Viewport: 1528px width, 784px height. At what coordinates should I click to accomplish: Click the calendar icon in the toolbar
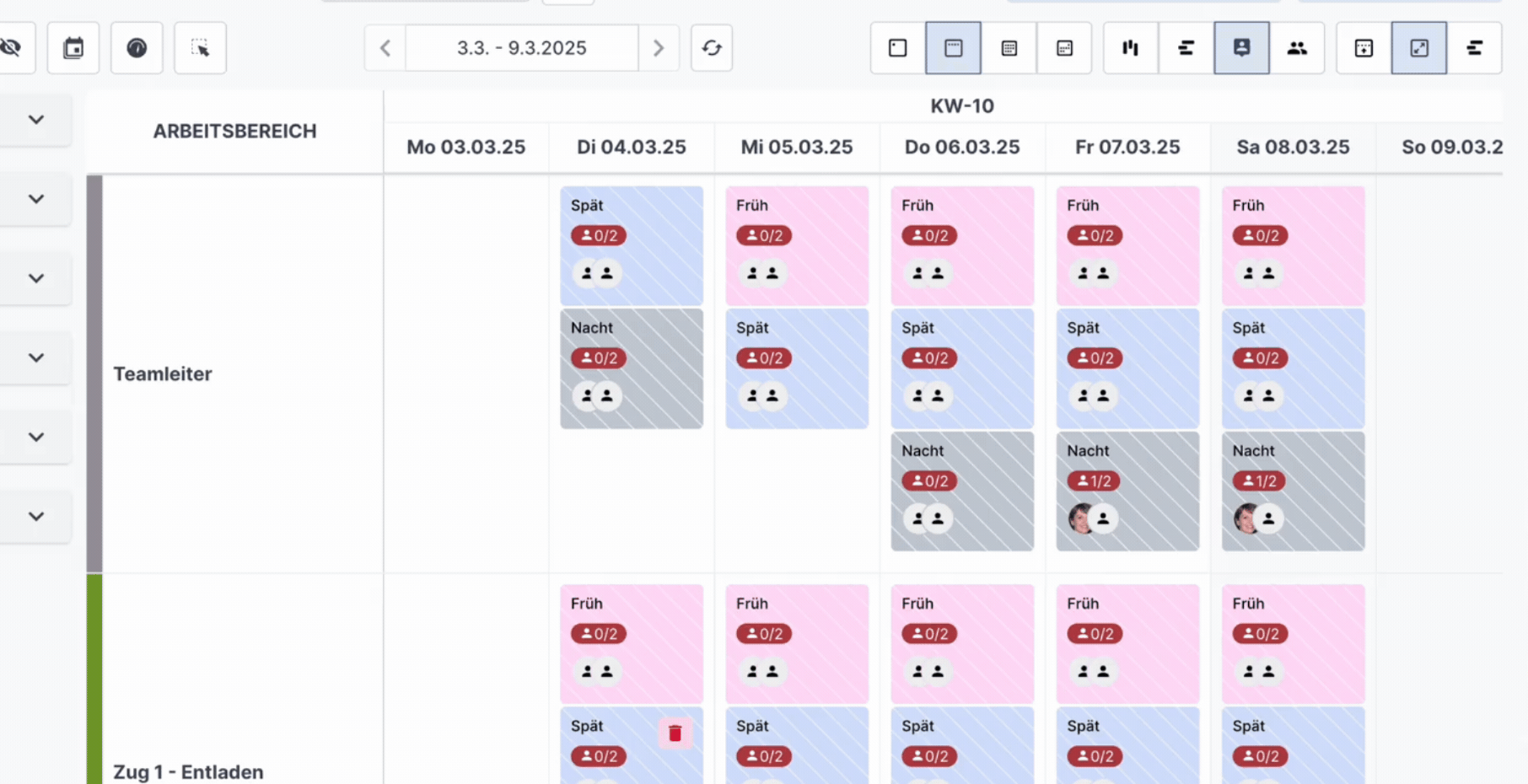coord(73,48)
